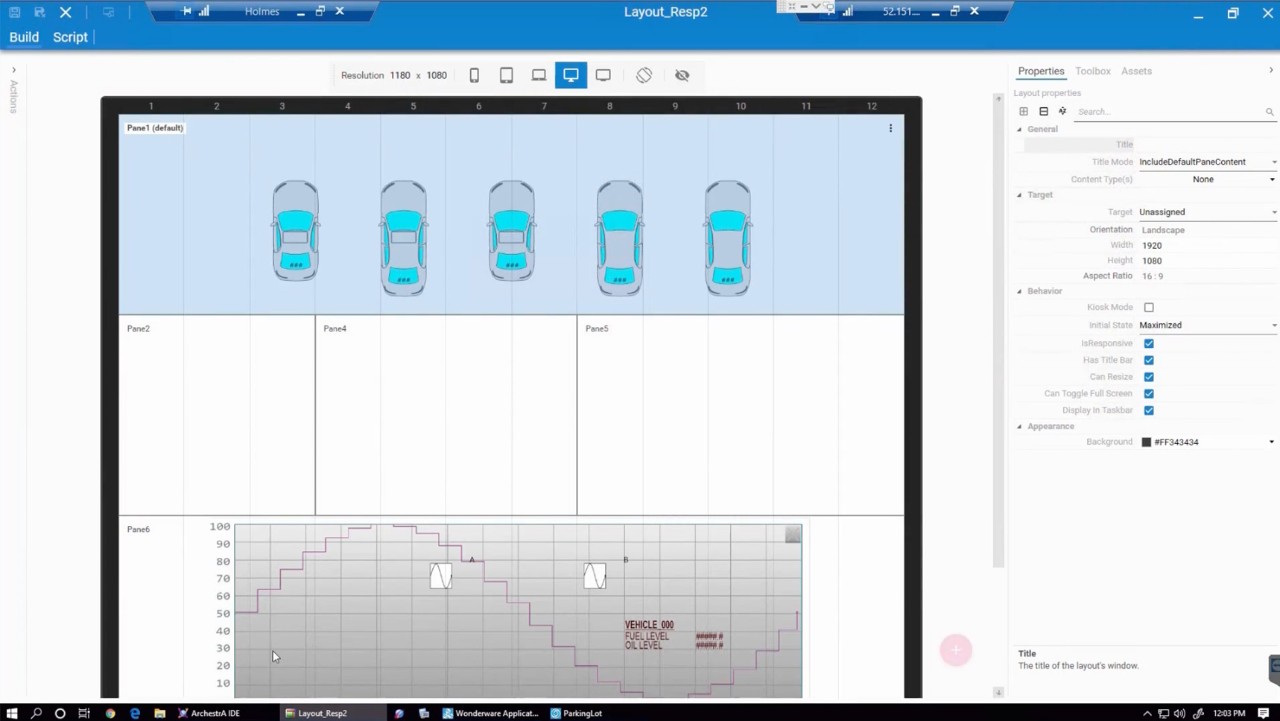Click the save icon in the title bar

[x=14, y=12]
